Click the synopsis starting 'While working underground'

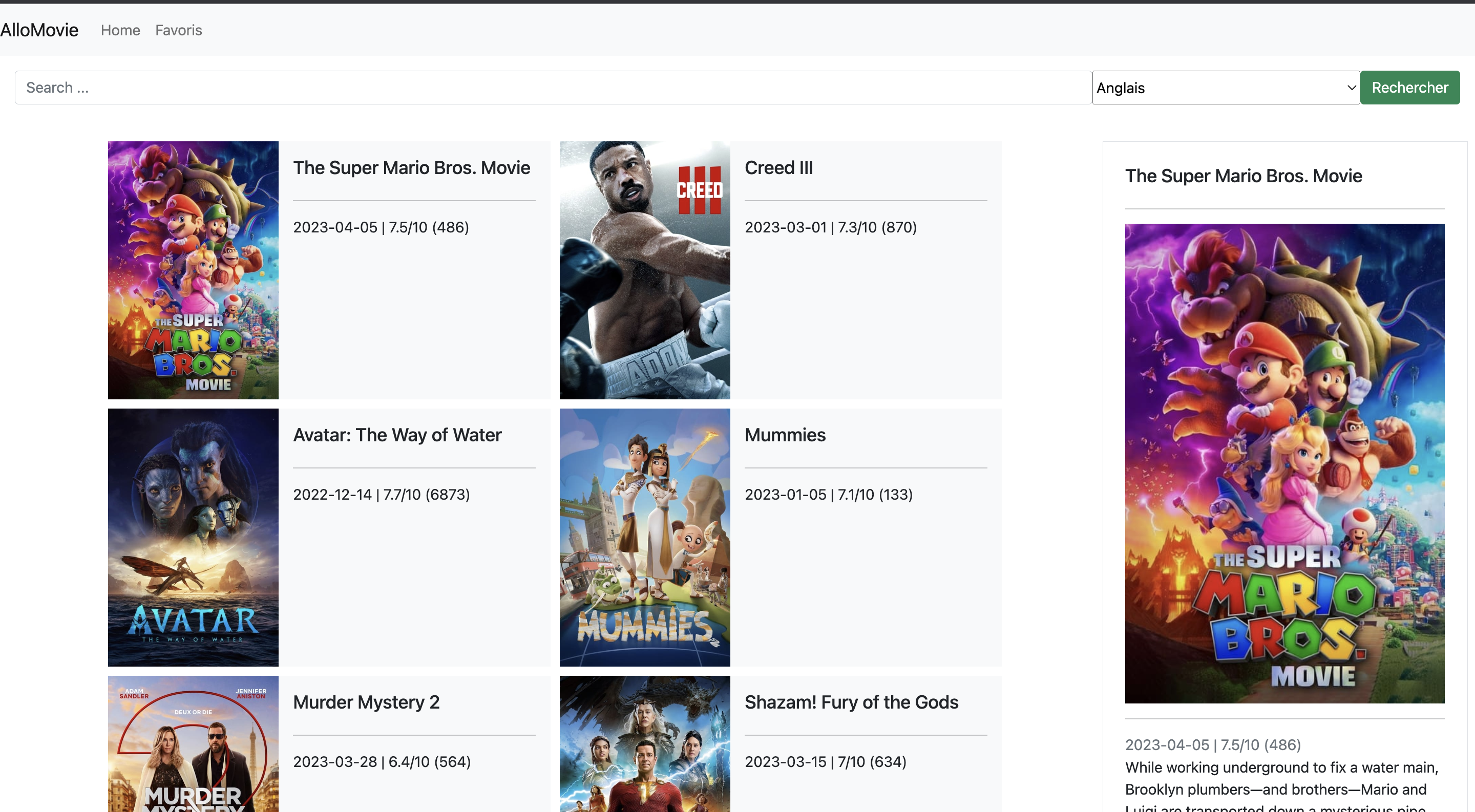1282,785
